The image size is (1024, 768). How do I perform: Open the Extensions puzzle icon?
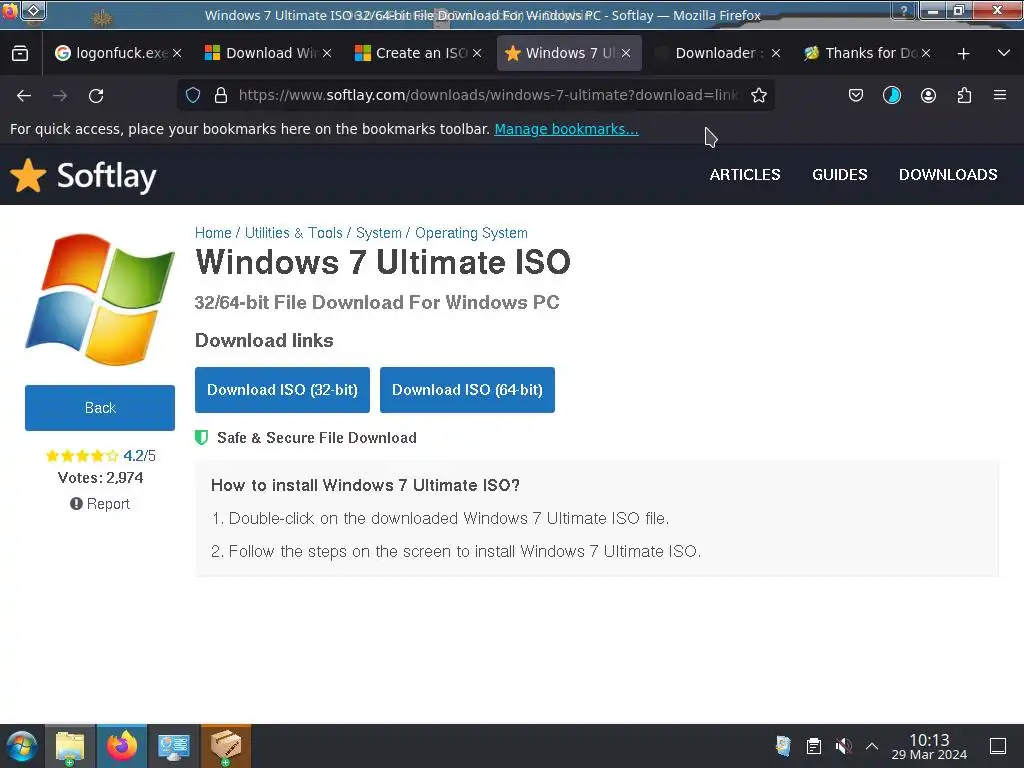(x=964, y=95)
